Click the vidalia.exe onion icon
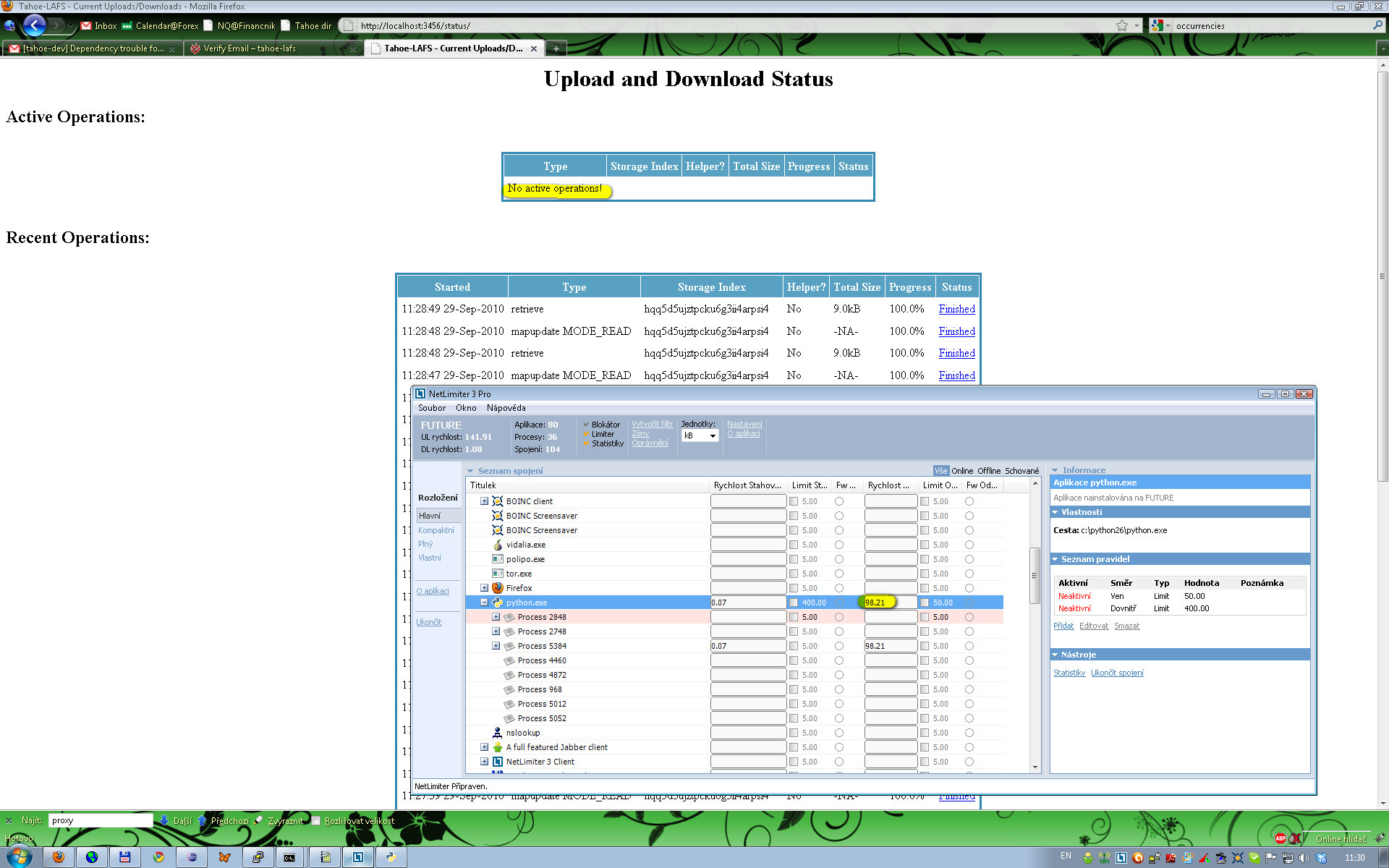This screenshot has width=1389, height=868. (x=498, y=545)
